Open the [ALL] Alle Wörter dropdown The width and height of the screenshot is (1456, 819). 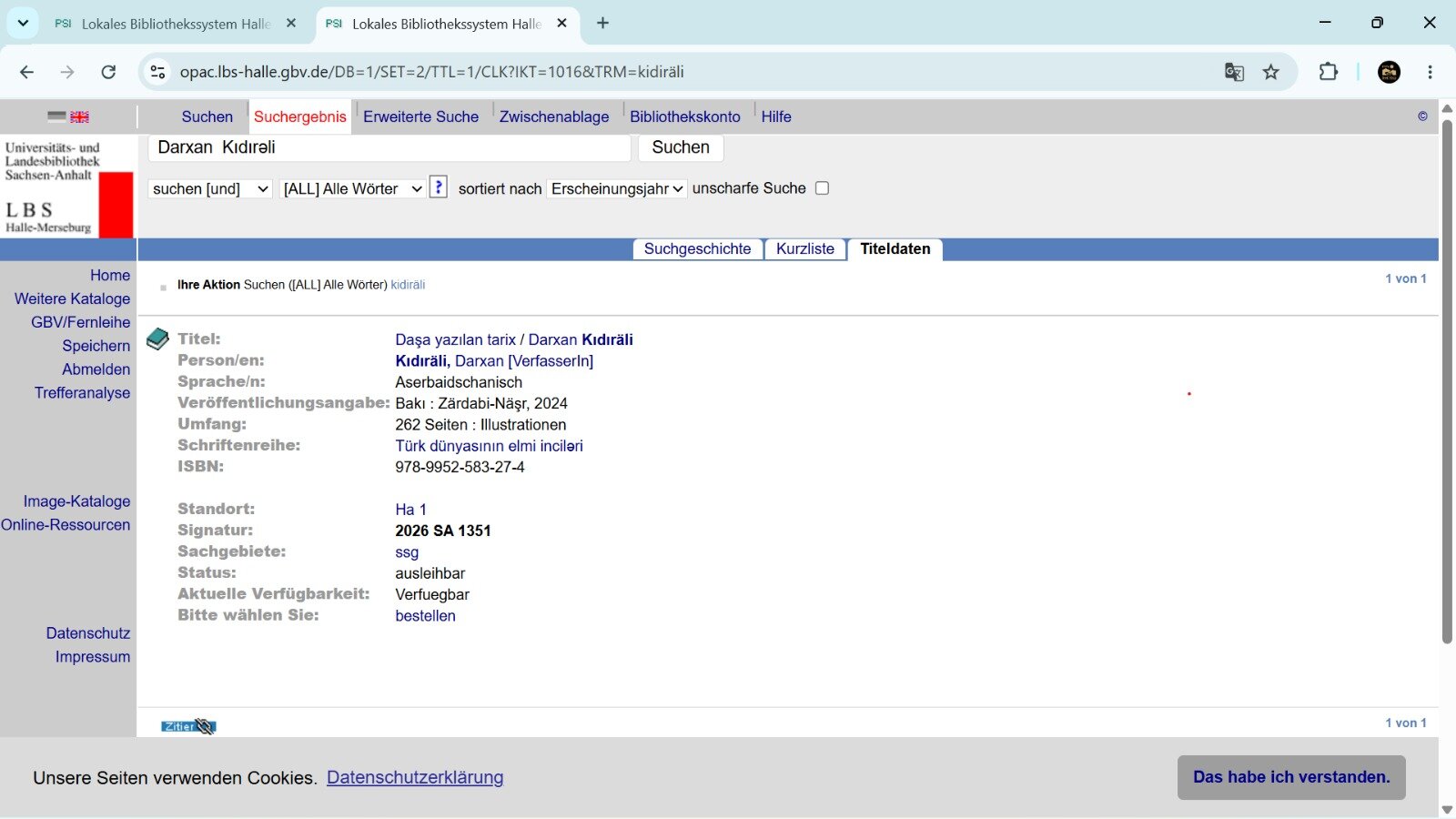click(x=352, y=188)
